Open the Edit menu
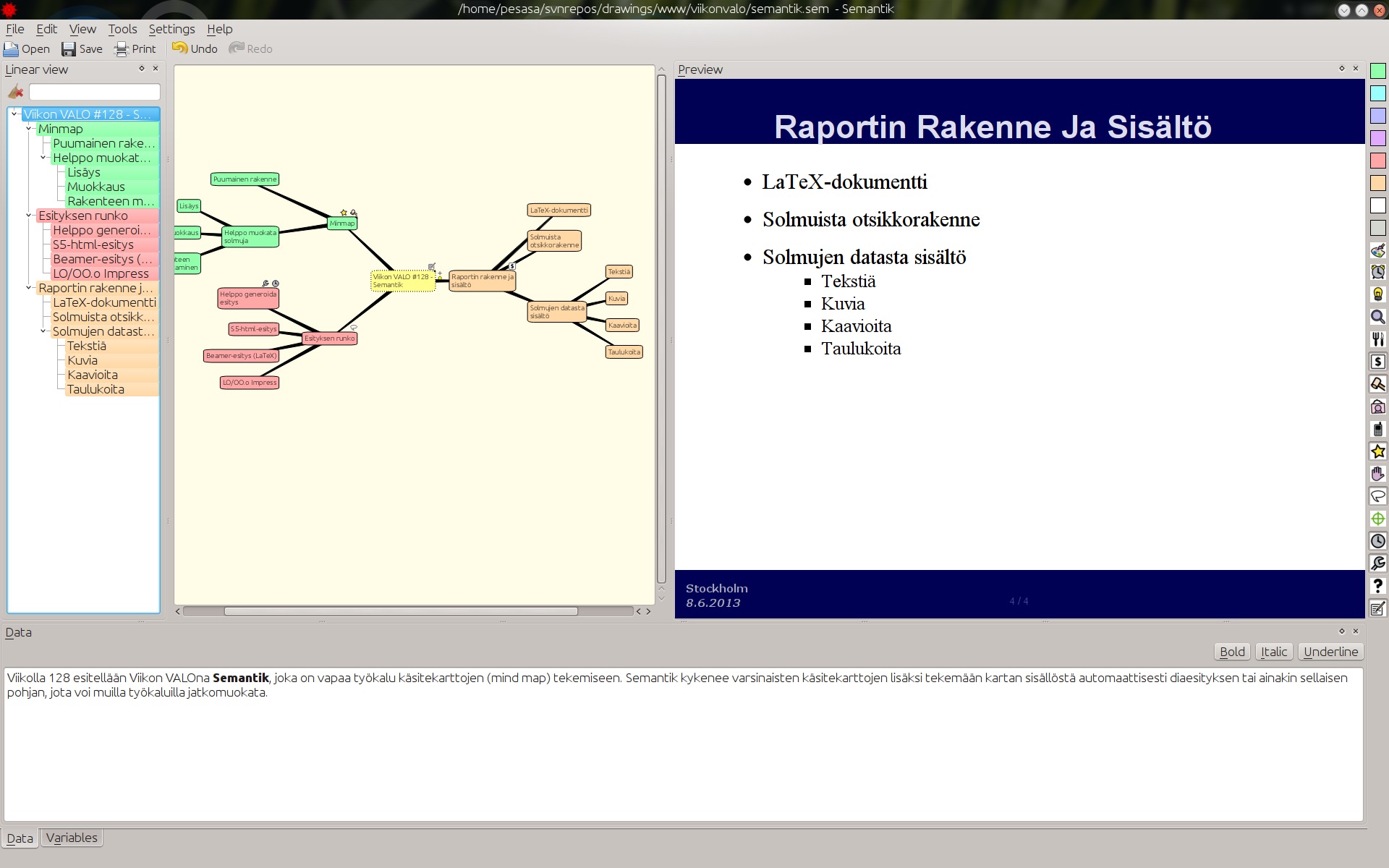The image size is (1389, 868). pos(46,29)
